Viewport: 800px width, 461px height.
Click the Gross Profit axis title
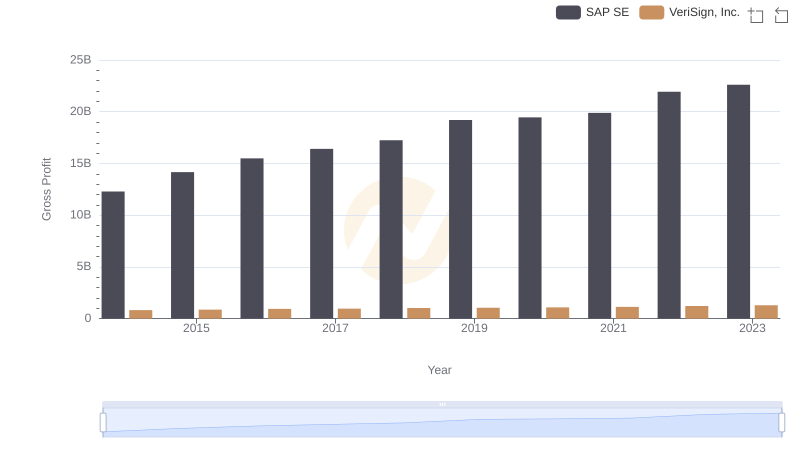point(46,189)
